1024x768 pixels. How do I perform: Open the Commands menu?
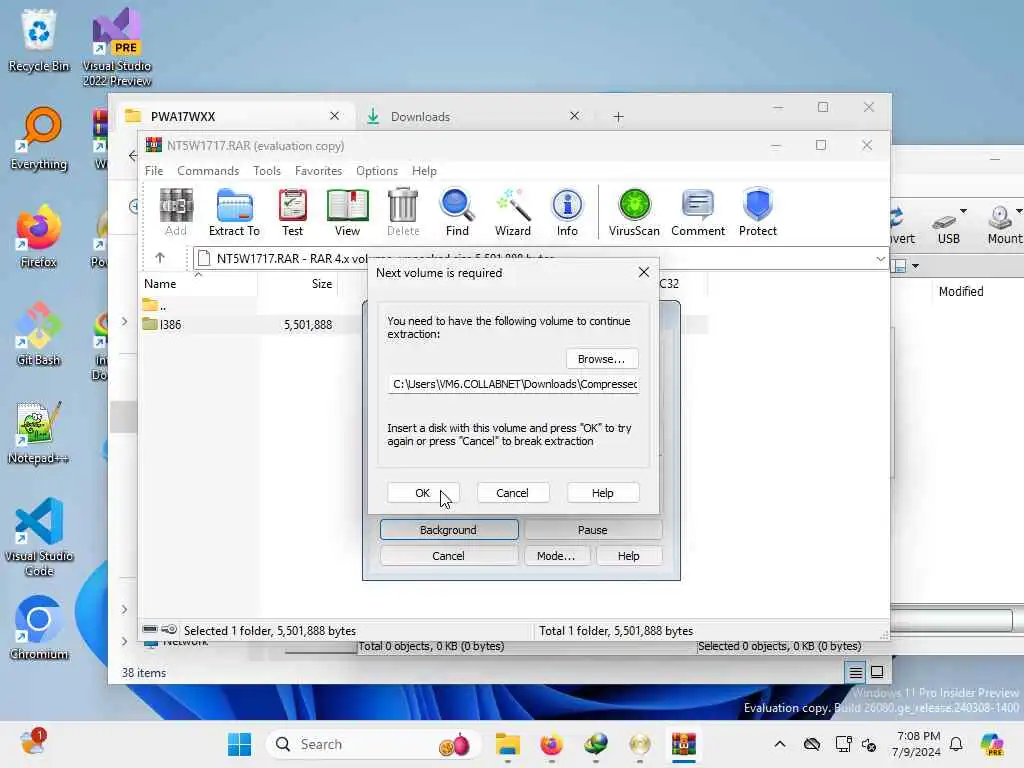pos(208,170)
